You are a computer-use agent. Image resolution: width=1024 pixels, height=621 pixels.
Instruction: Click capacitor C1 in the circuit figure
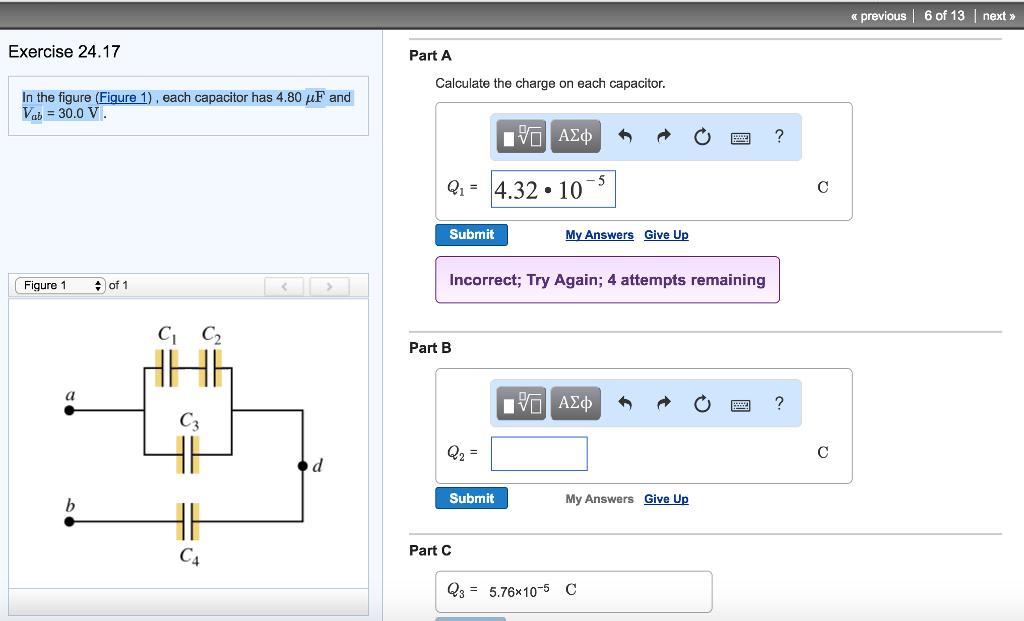coord(167,368)
